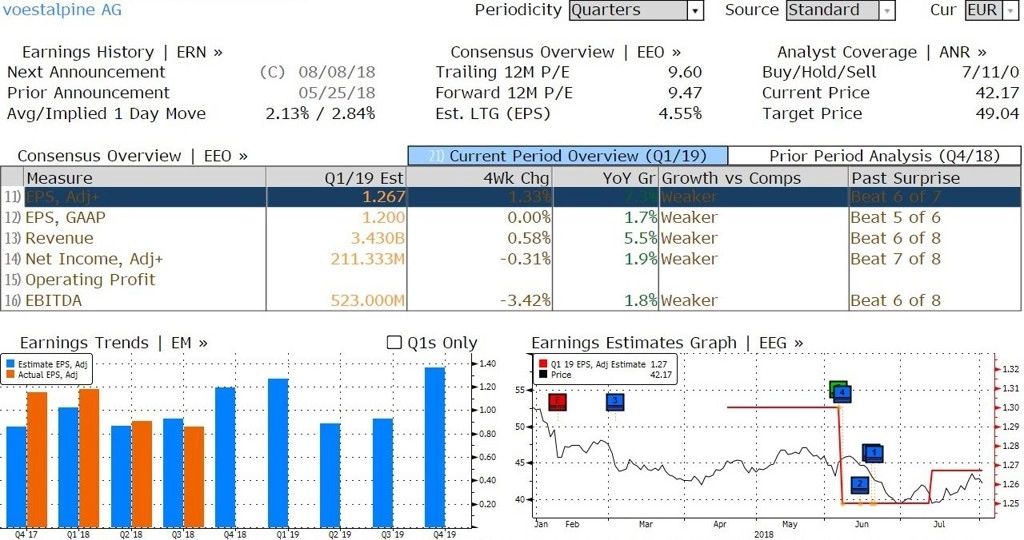The width and height of the screenshot is (1024, 540).
Task: Click blue Estimate EPS, Adj legend swatch
Action: click(10, 364)
